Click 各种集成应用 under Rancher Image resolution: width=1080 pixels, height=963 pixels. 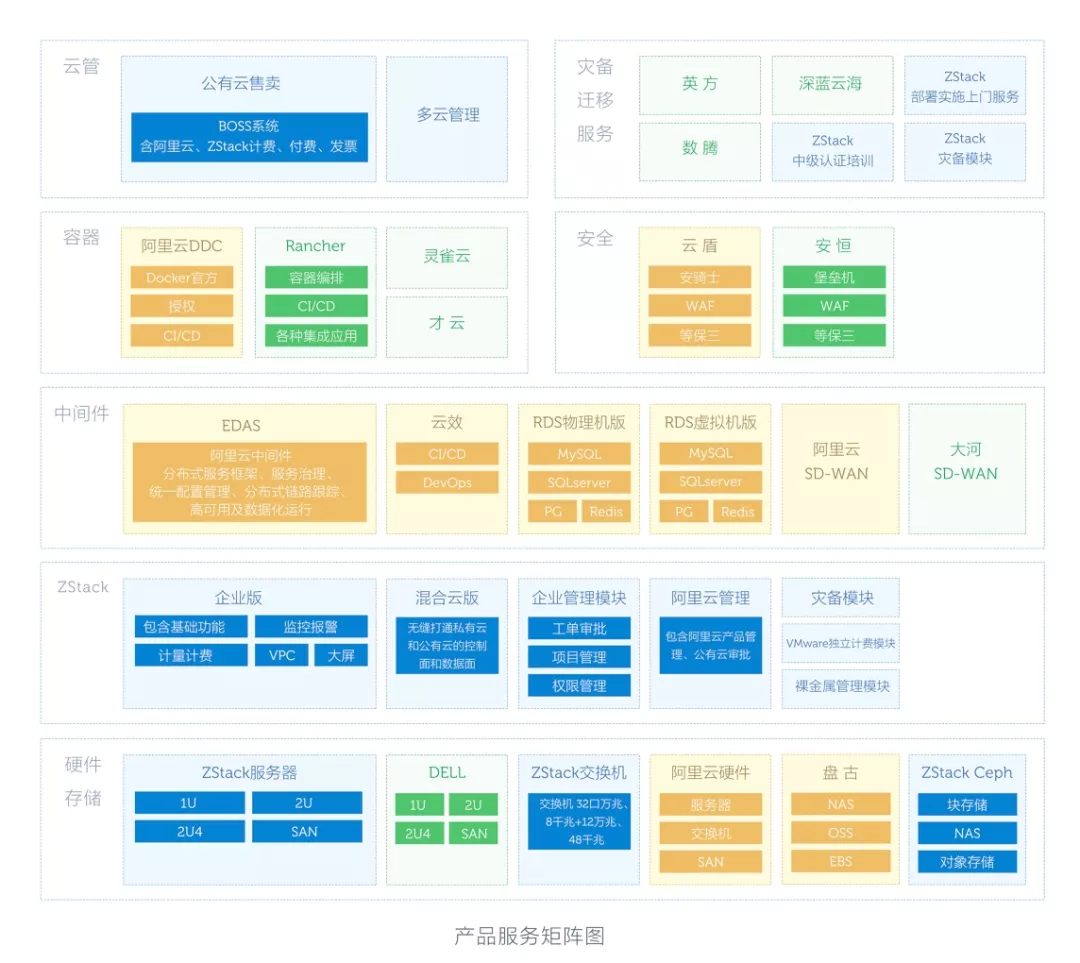(316, 335)
